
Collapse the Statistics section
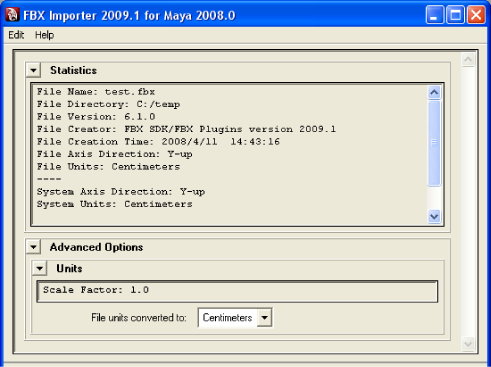click(x=33, y=70)
